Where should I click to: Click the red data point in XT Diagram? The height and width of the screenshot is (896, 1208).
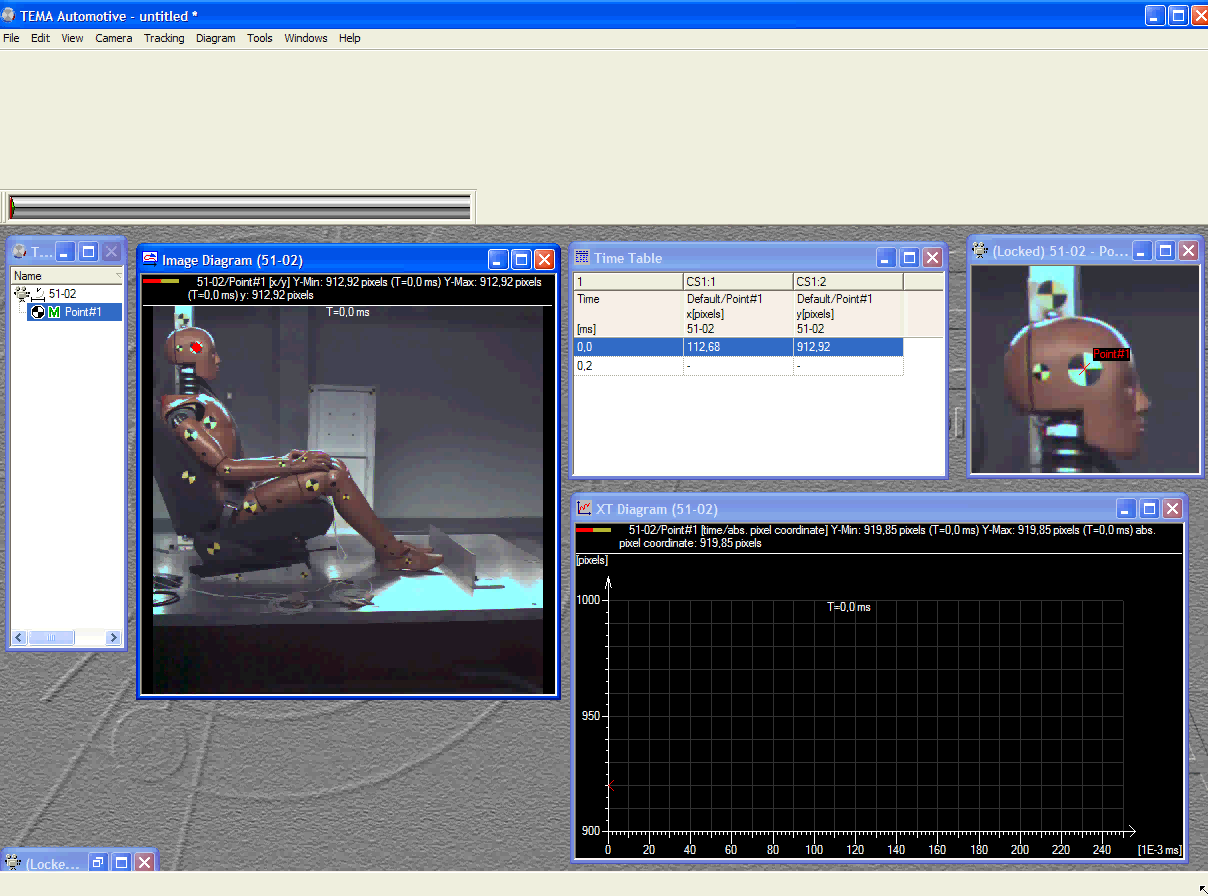pos(609,786)
